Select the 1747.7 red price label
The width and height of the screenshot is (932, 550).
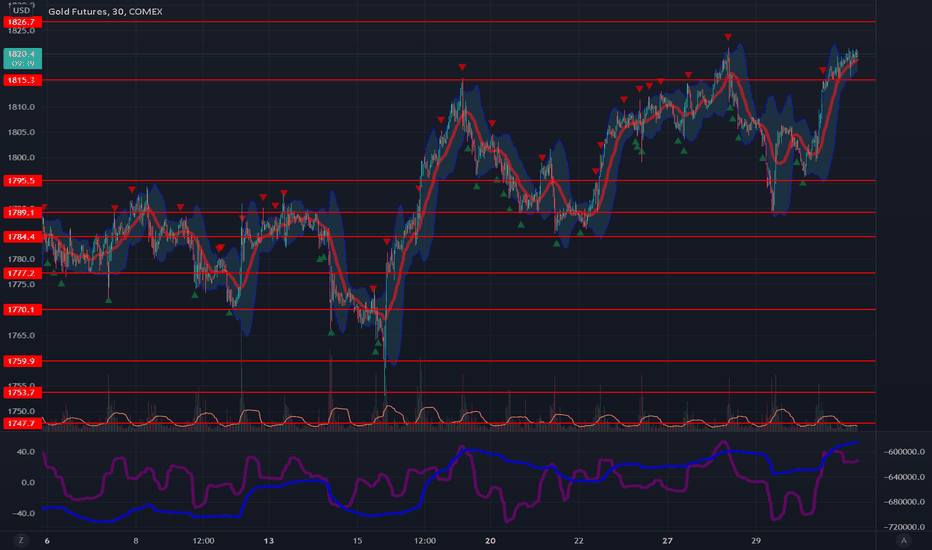click(23, 423)
